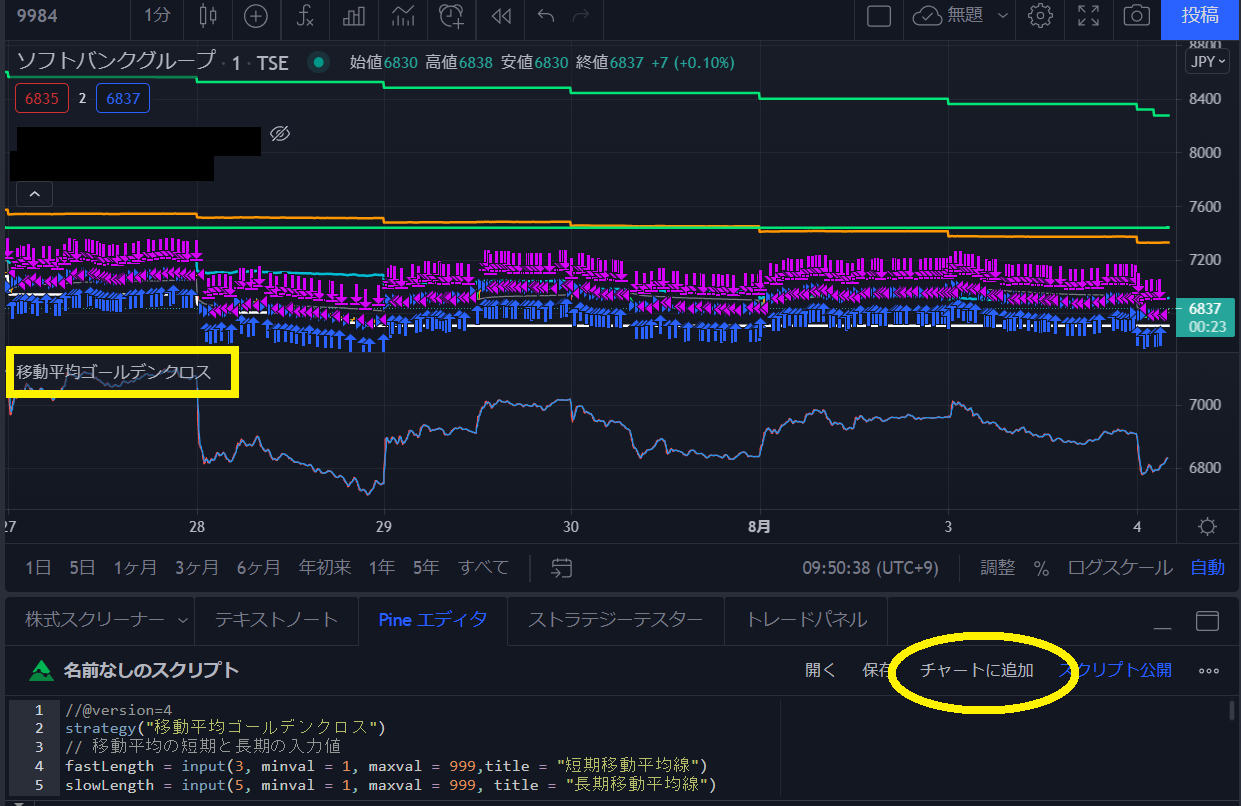Open the Pine editor three-dots more menu
The image size is (1241, 806).
click(x=1208, y=671)
